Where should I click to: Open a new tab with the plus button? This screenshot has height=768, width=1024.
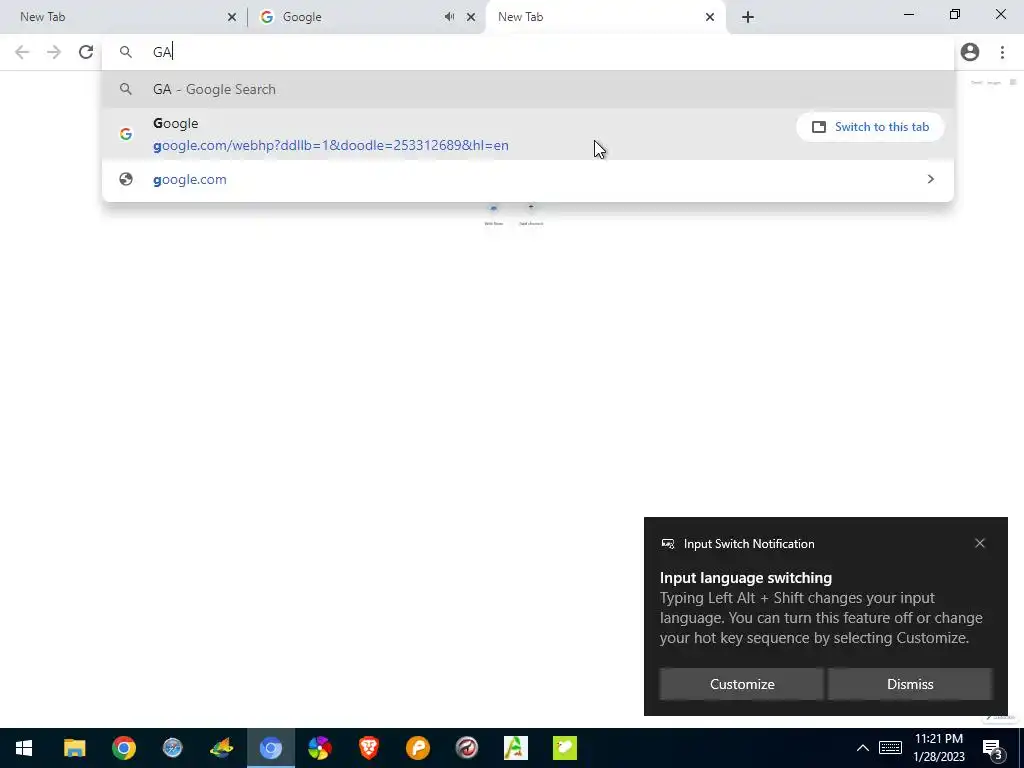(x=748, y=17)
